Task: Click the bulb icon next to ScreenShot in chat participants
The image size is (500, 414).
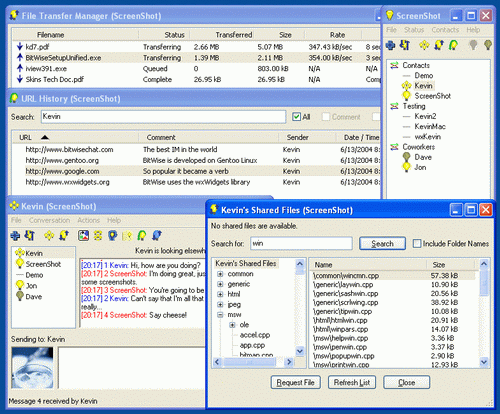Action: (20, 264)
